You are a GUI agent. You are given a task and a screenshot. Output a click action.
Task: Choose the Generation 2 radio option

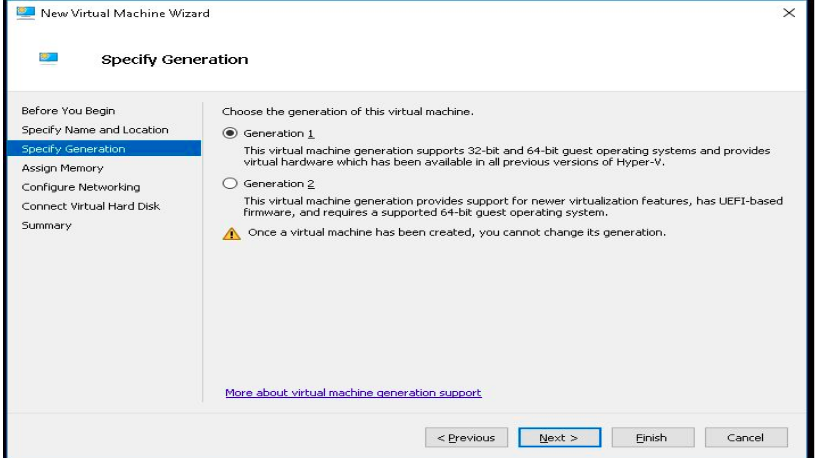[x=230, y=183]
